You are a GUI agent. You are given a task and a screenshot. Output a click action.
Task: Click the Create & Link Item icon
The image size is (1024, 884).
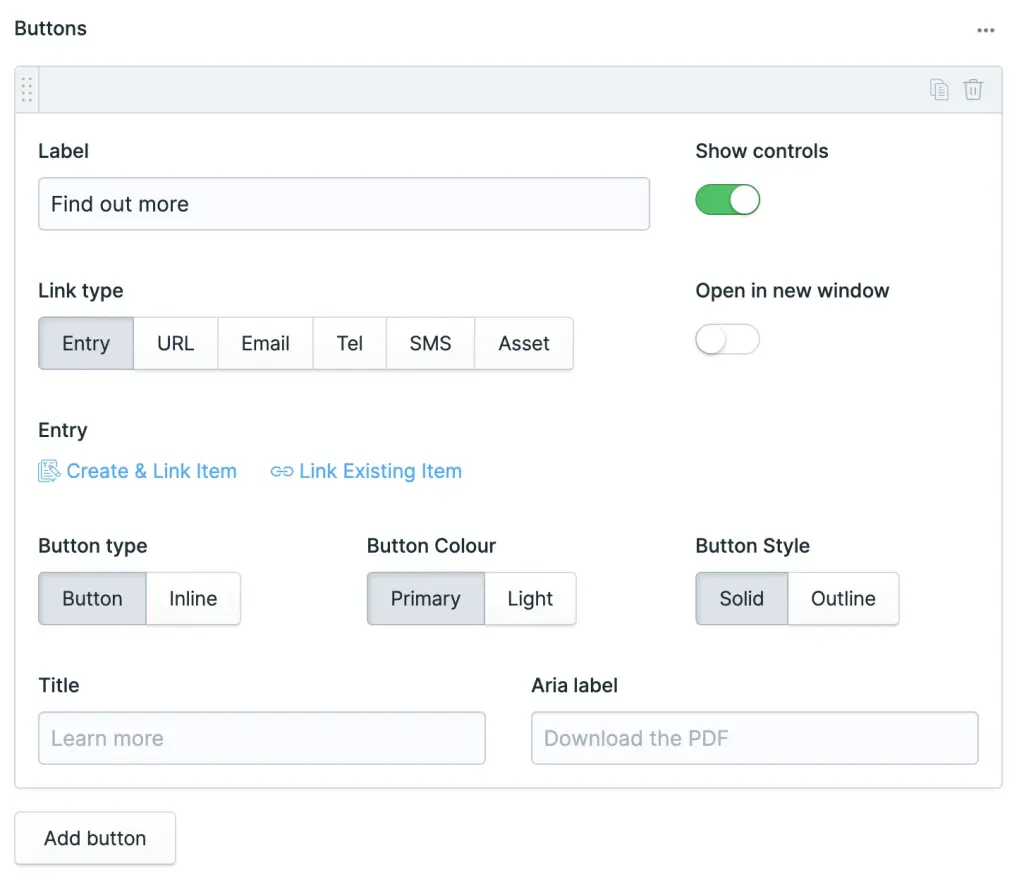(x=49, y=471)
